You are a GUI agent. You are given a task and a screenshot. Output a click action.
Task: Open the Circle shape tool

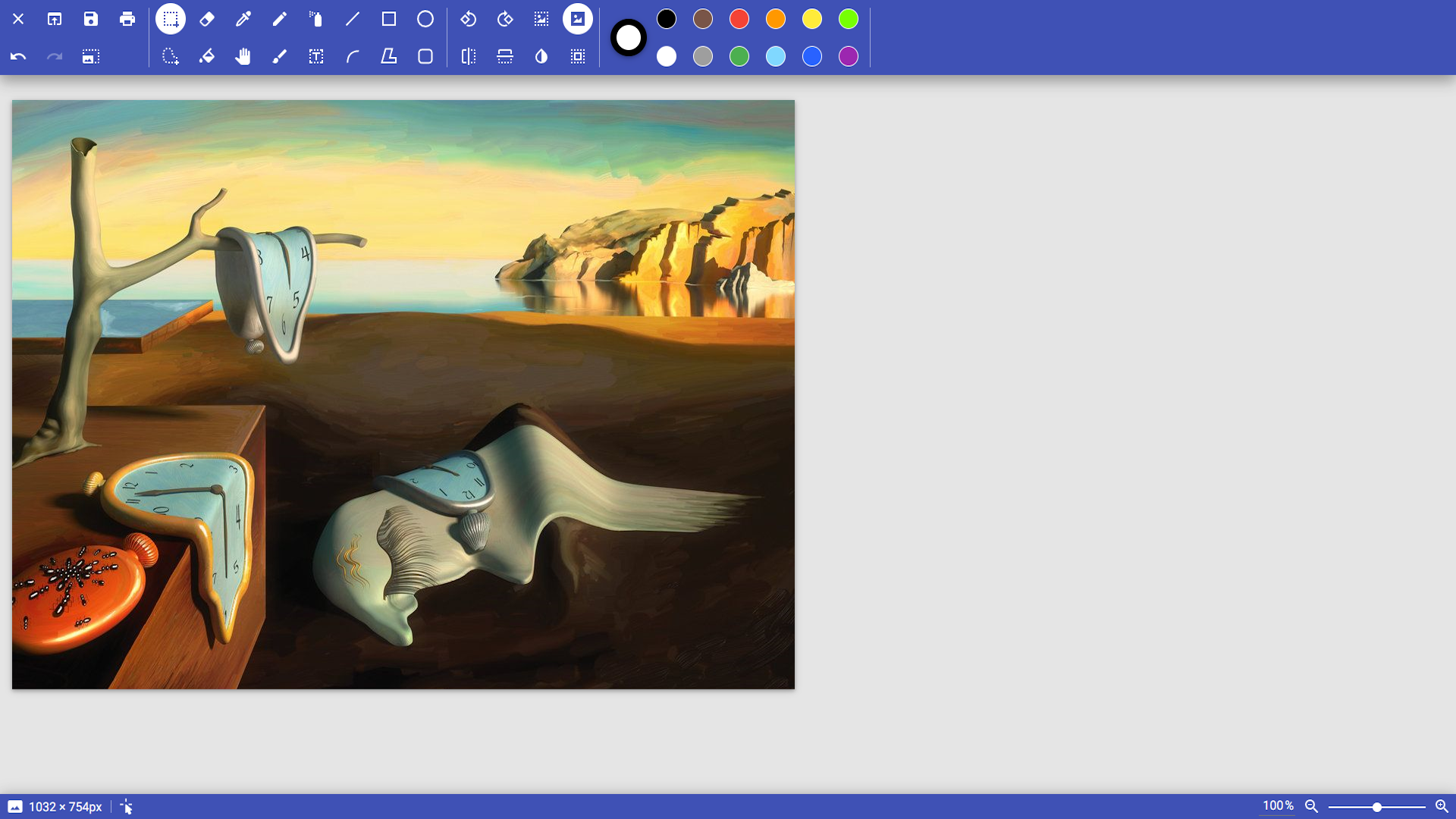click(425, 19)
